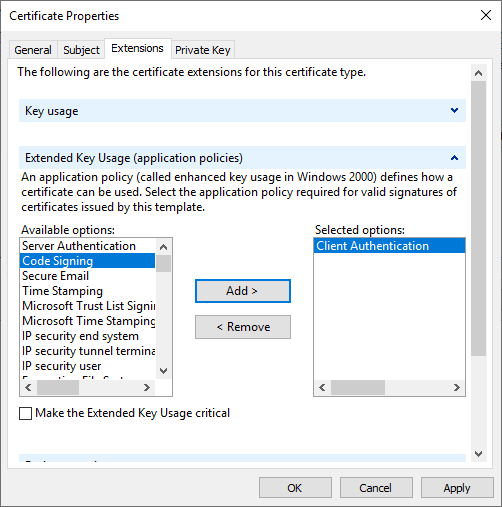Click the Available options list up arrow

163,247
